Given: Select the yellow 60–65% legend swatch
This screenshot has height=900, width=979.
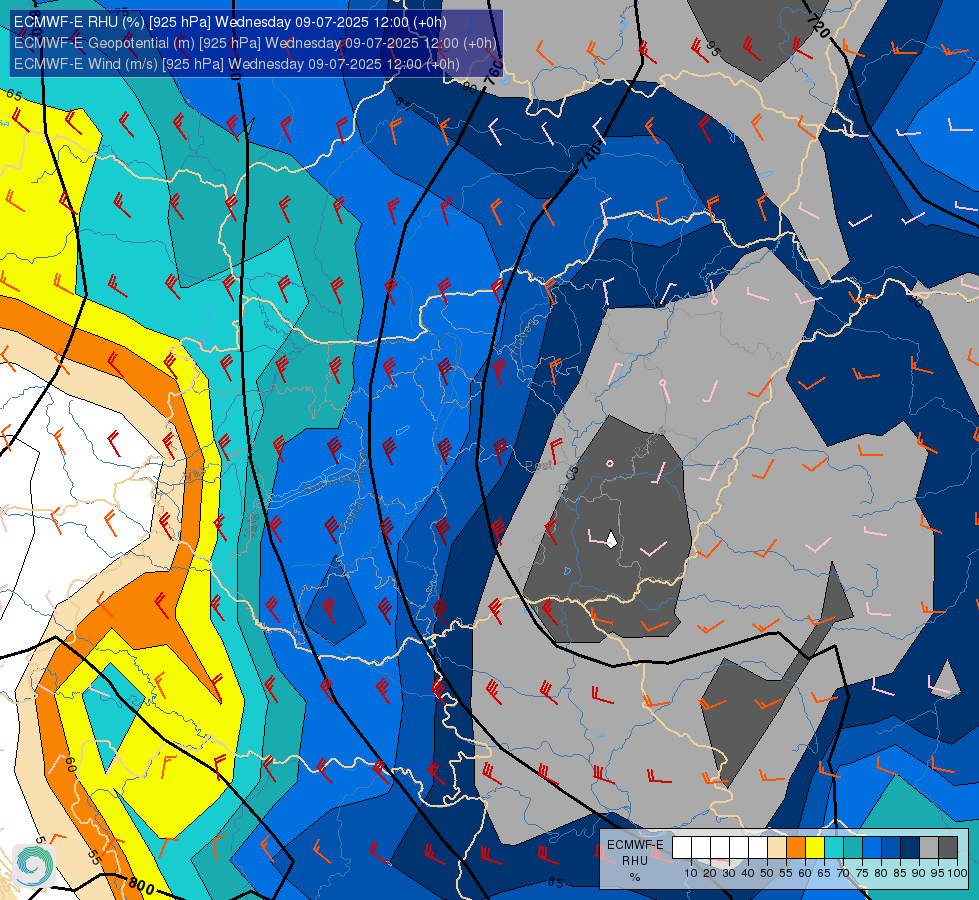Looking at the screenshot, I should pyautogui.click(x=815, y=848).
